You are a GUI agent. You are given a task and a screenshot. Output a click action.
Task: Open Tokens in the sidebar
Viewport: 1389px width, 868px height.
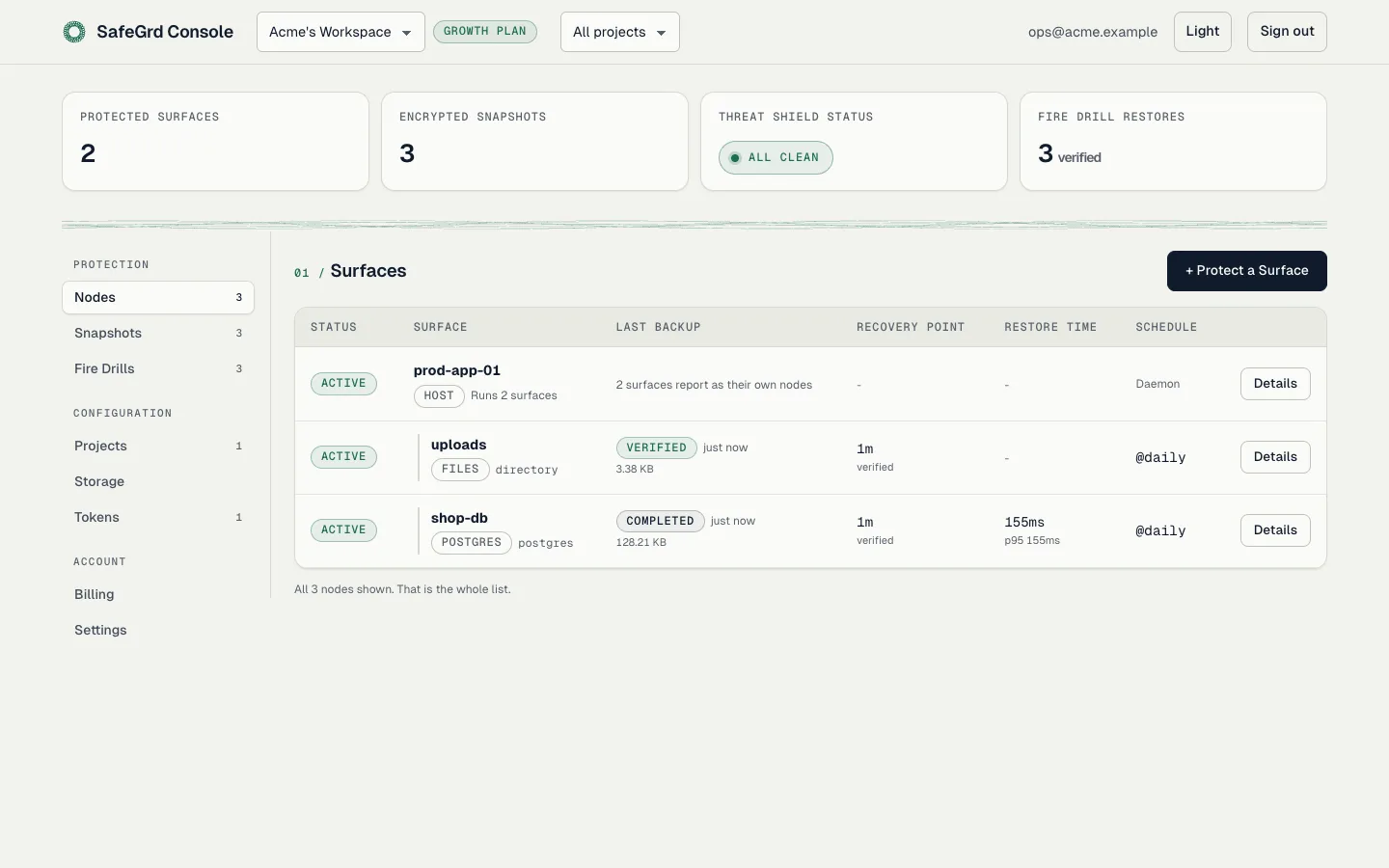[x=158, y=517]
